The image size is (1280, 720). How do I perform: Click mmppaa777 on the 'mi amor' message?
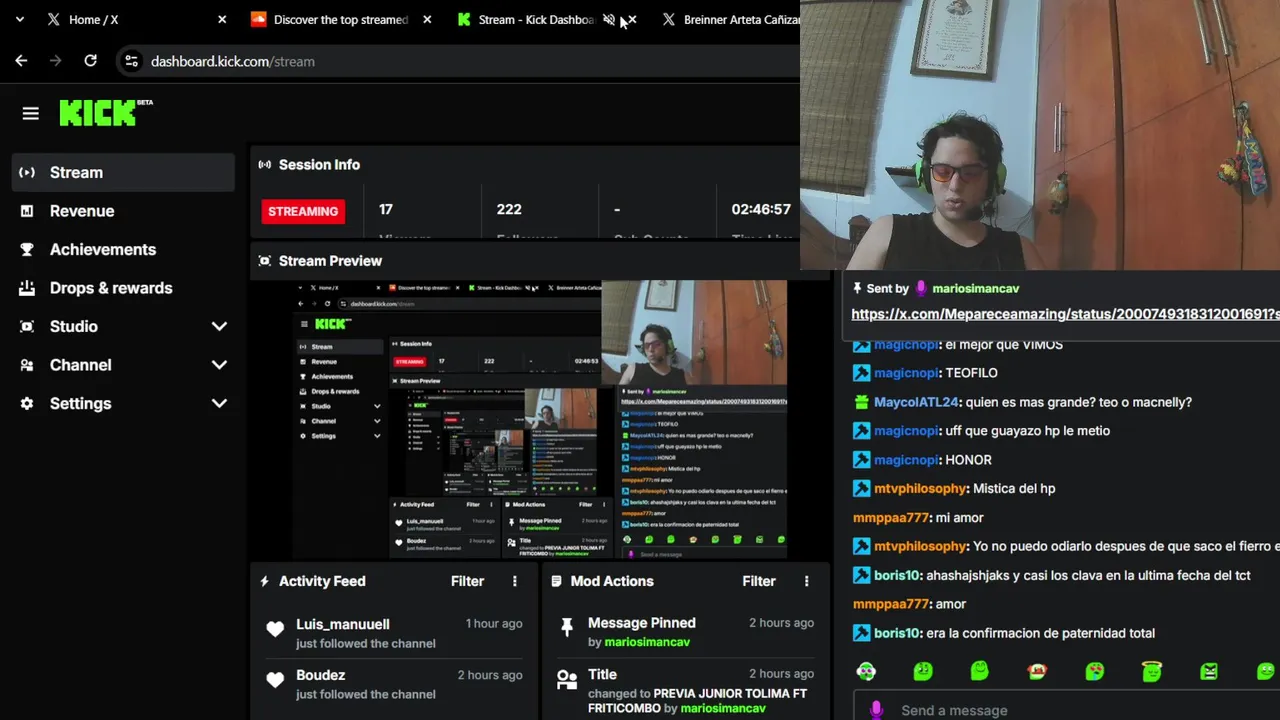891,517
